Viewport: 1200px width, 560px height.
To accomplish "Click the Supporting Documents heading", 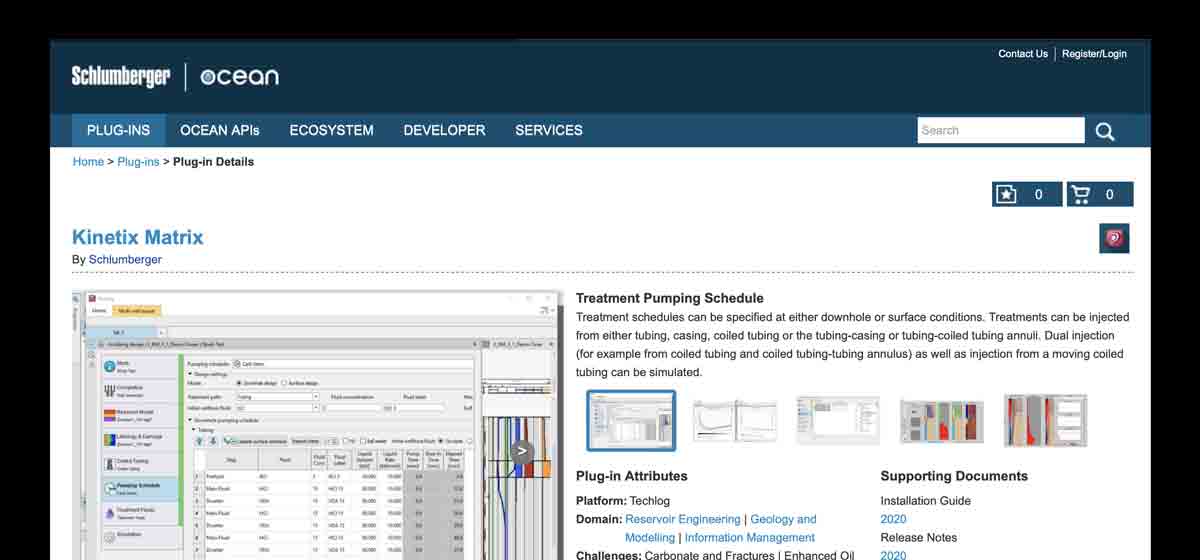I will [954, 476].
